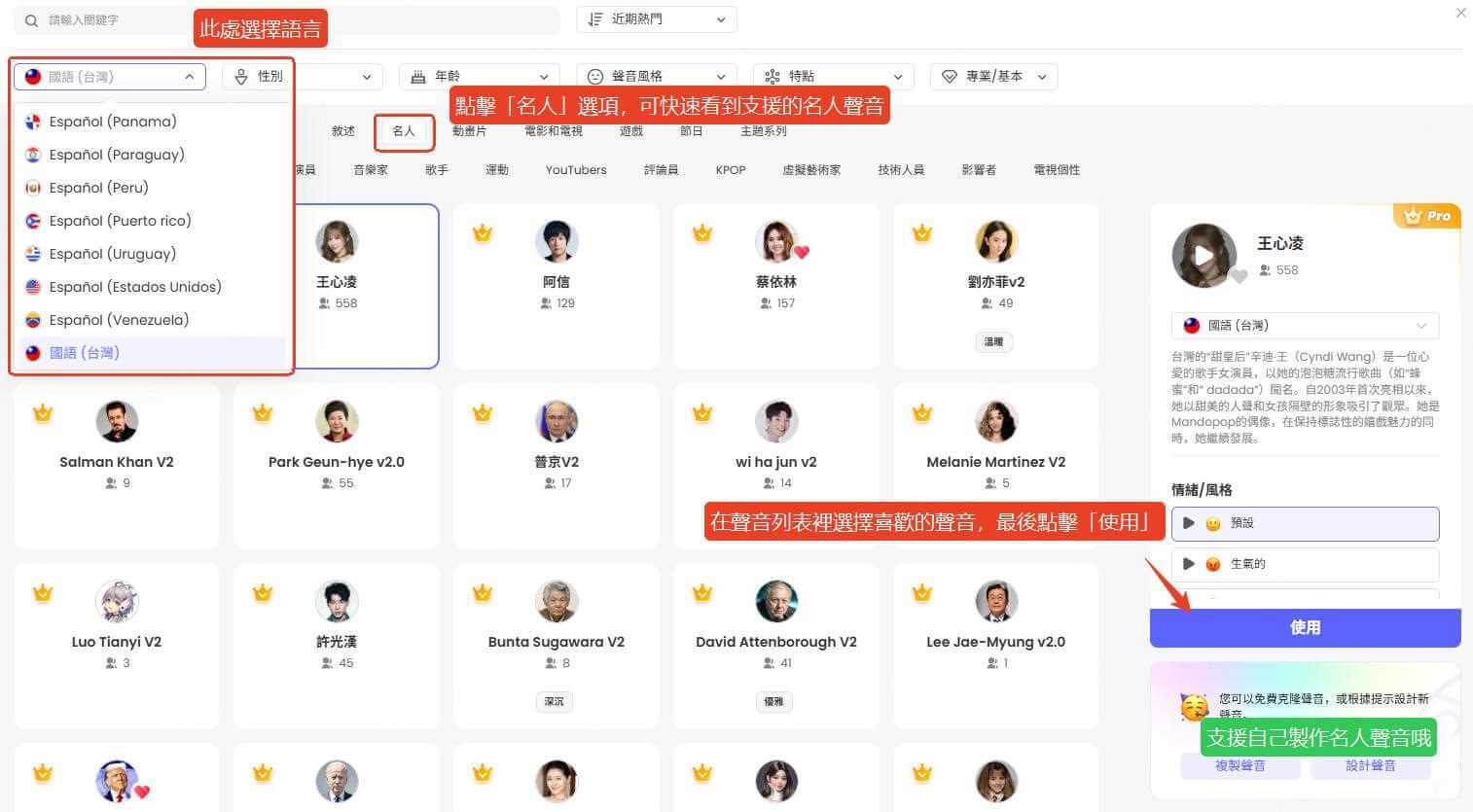
Task: Select Español (Uruguay) language option
Action: pyautogui.click(x=153, y=254)
